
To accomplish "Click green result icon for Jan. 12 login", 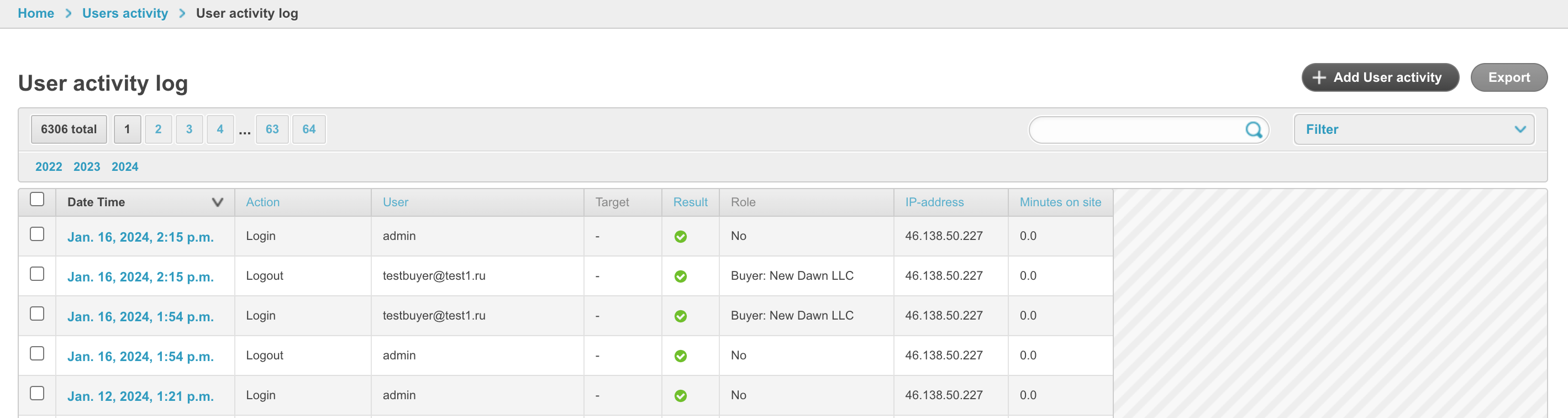I will pos(680,396).
